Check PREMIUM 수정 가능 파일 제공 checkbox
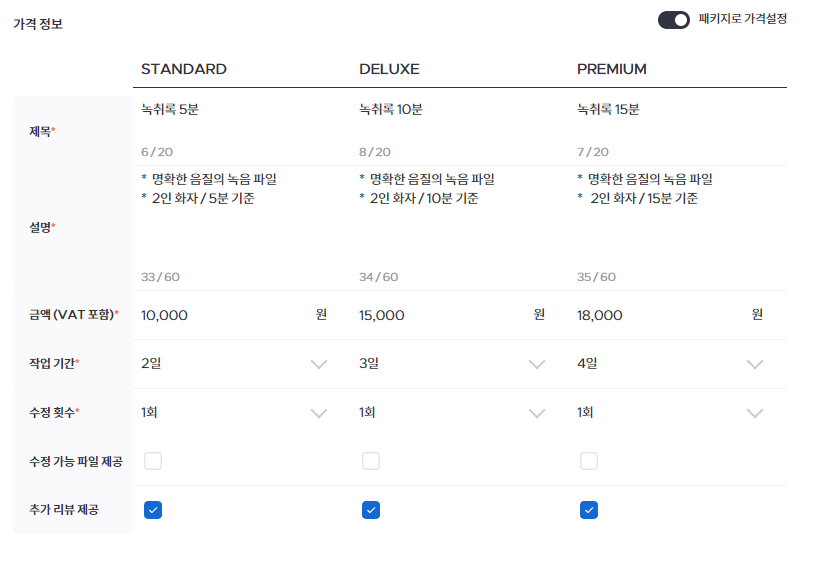 tap(589, 461)
